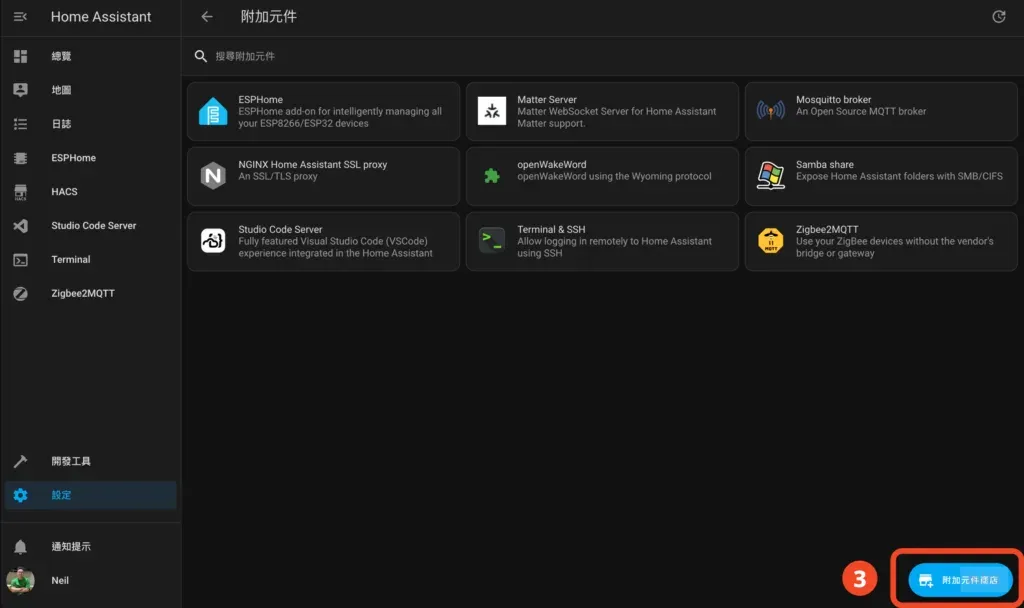Viewport: 1024px width, 608px height.
Task: Open HACS from the sidebar
Action: (64, 192)
